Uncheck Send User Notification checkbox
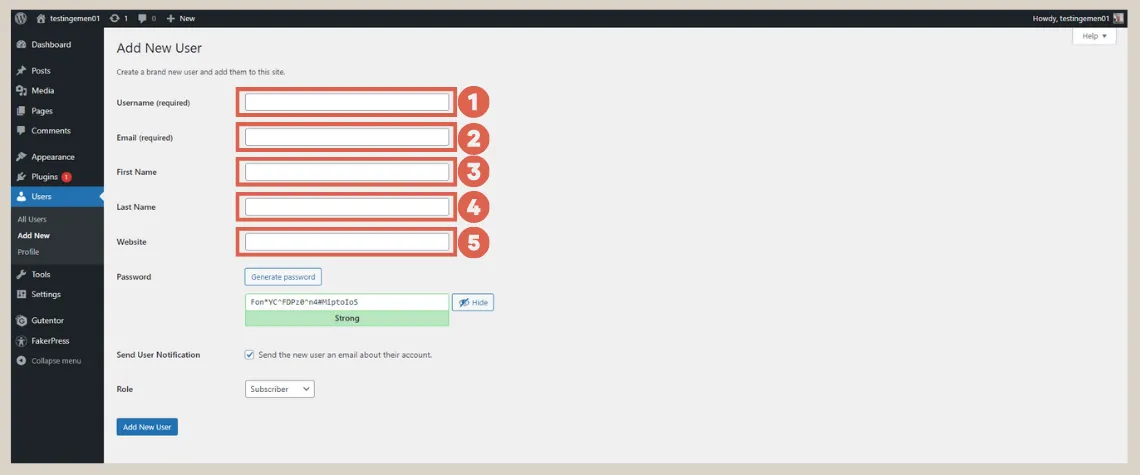The height and width of the screenshot is (475, 1140). 250,355
